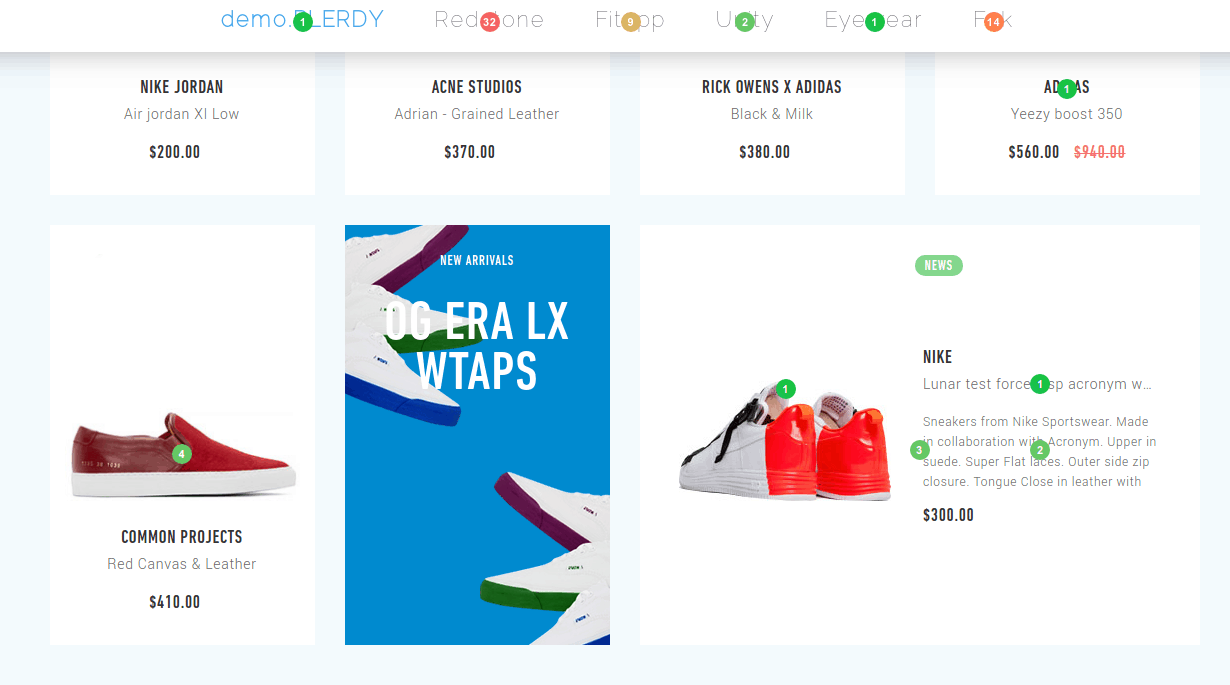This screenshot has width=1230, height=685.
Task: Click the green 2 badge on Unity
Action: [744, 22]
